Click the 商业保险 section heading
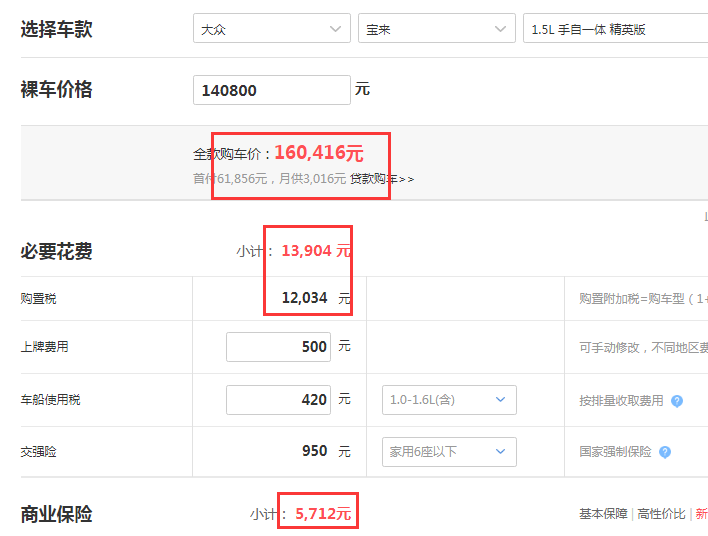 56,514
